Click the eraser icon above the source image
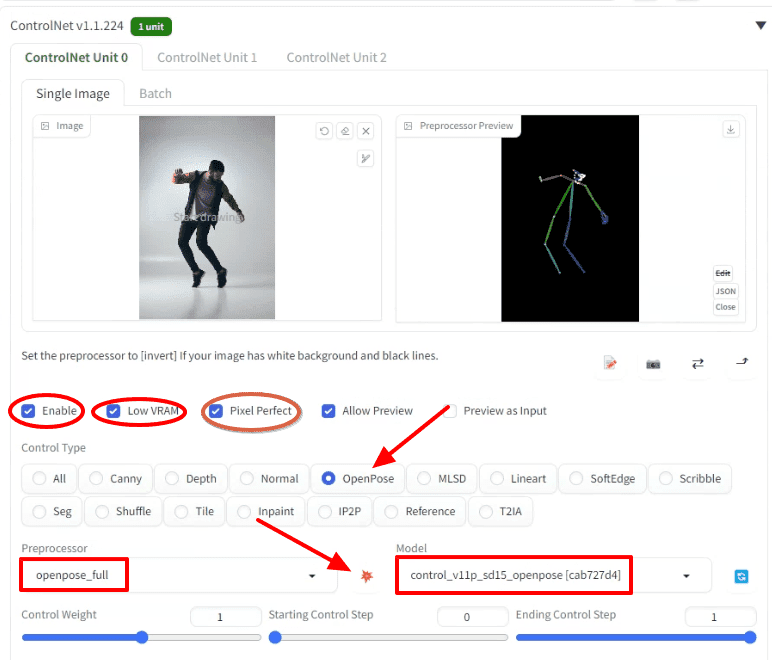This screenshot has width=772, height=660. point(345,131)
